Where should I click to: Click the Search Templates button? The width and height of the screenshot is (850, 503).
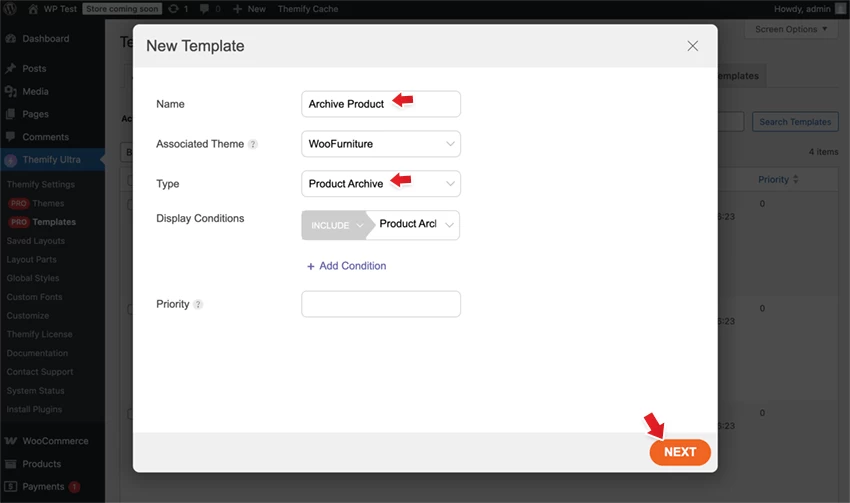click(x=795, y=122)
